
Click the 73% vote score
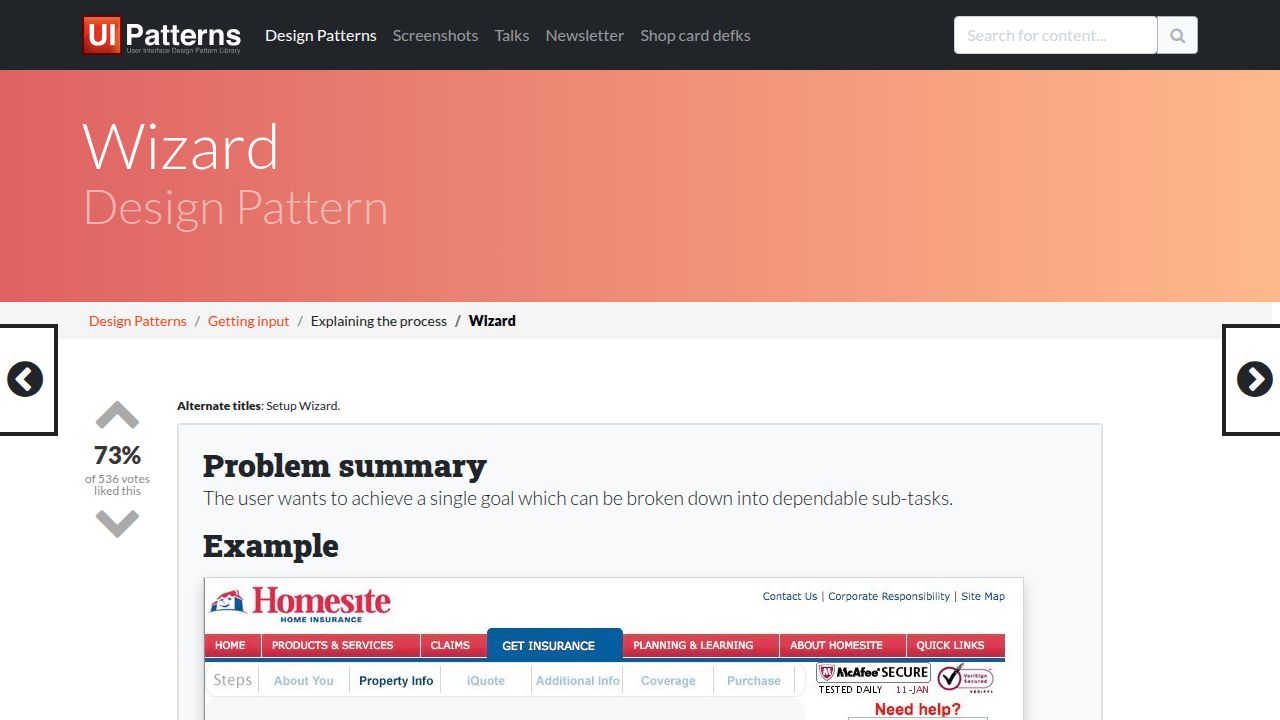point(117,456)
